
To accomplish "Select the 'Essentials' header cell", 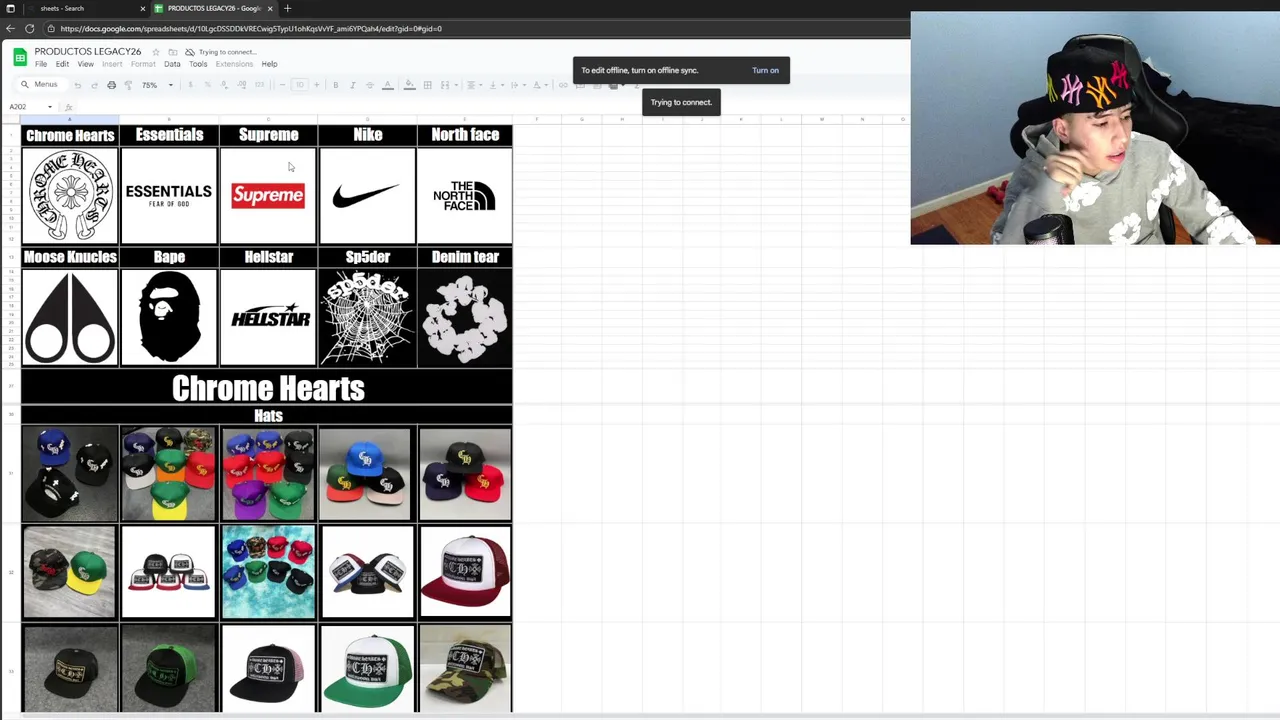I will point(169,135).
